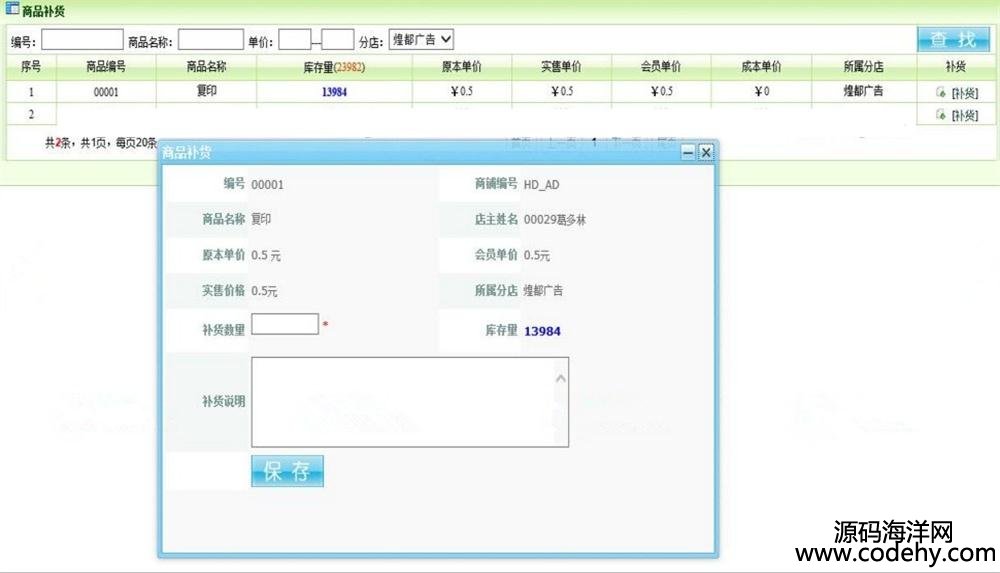Click the restock icon in row 1
The width and height of the screenshot is (1000, 573).
tap(940, 92)
